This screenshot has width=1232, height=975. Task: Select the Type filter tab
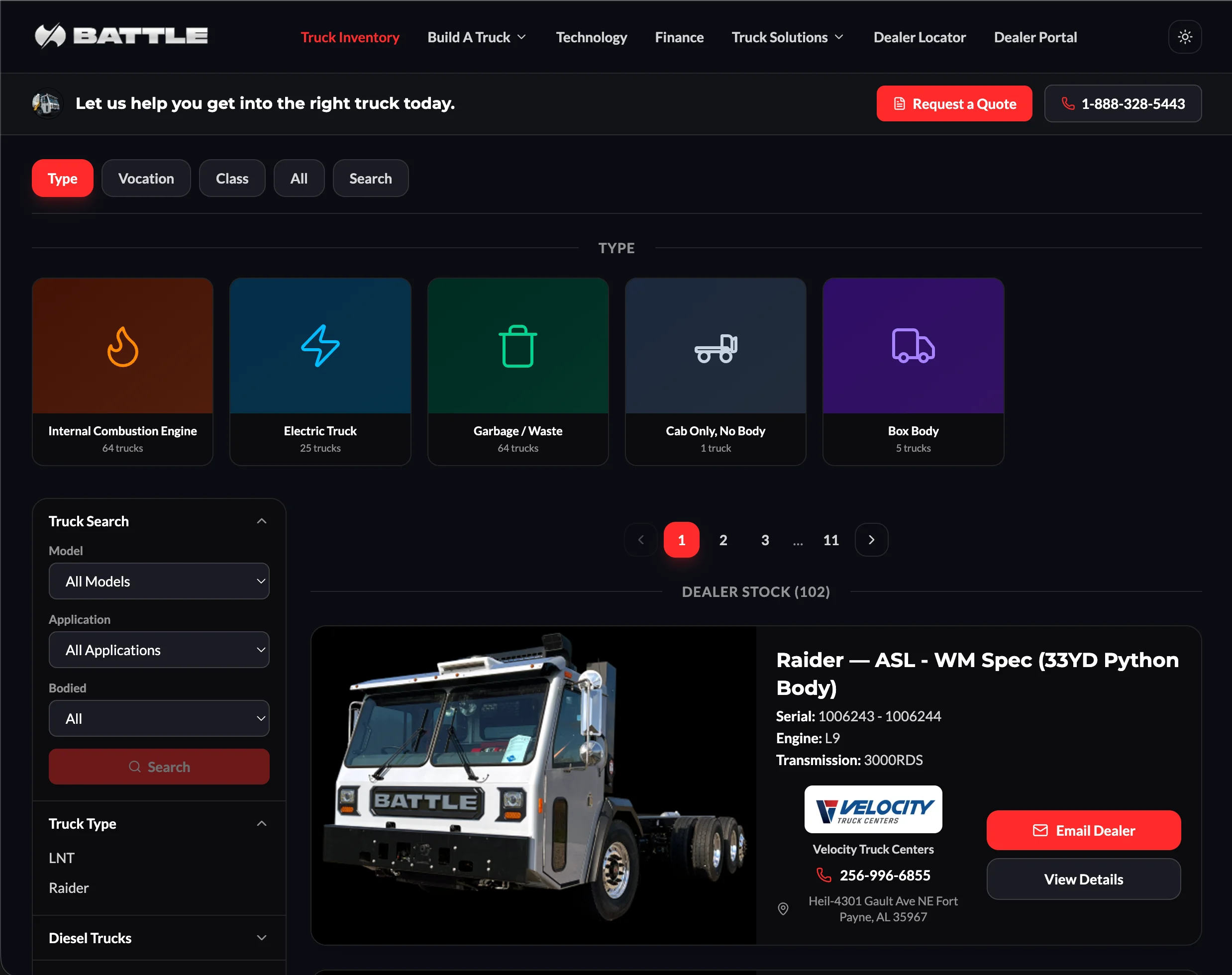(x=62, y=178)
